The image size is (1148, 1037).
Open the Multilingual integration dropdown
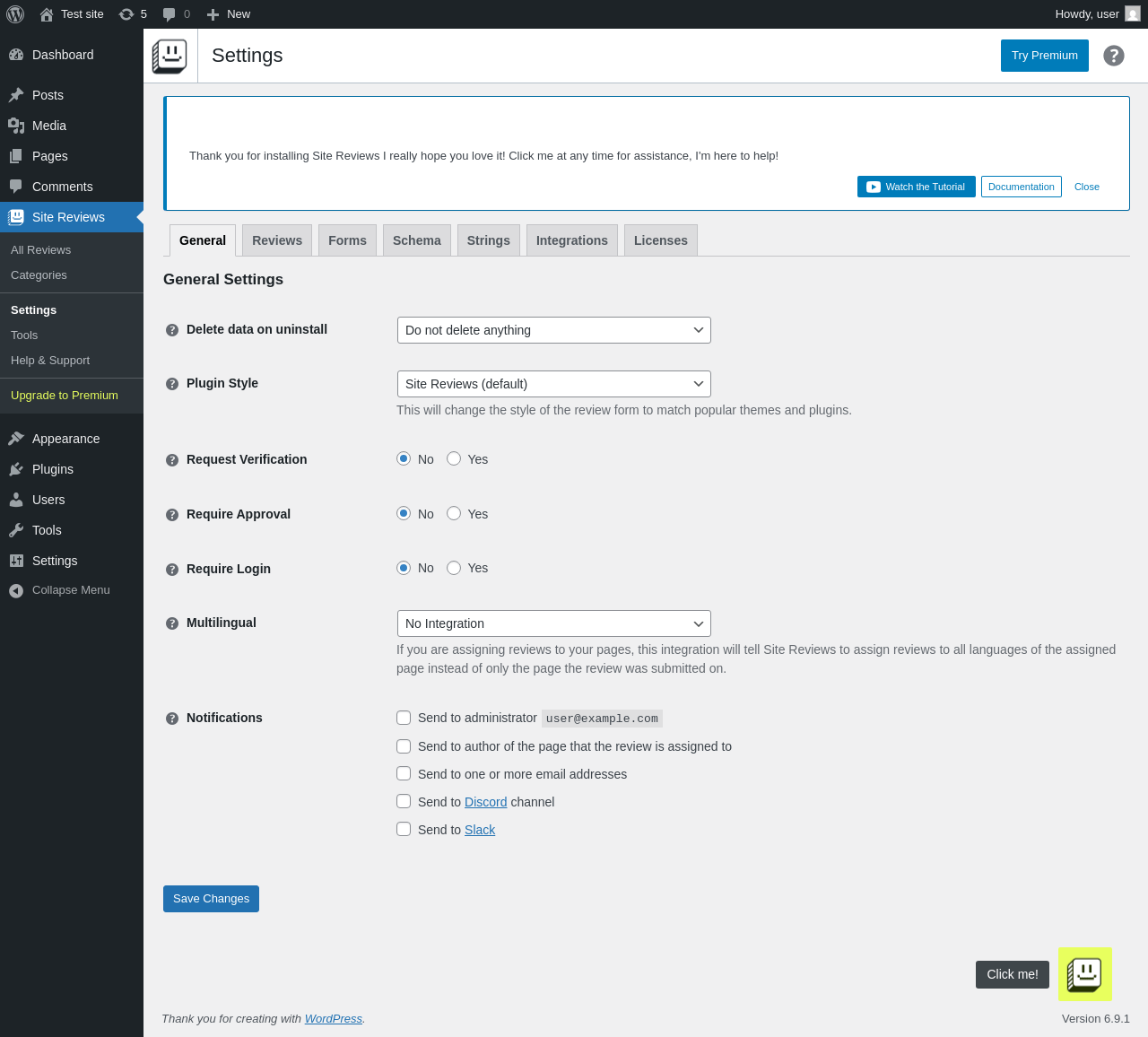click(554, 623)
